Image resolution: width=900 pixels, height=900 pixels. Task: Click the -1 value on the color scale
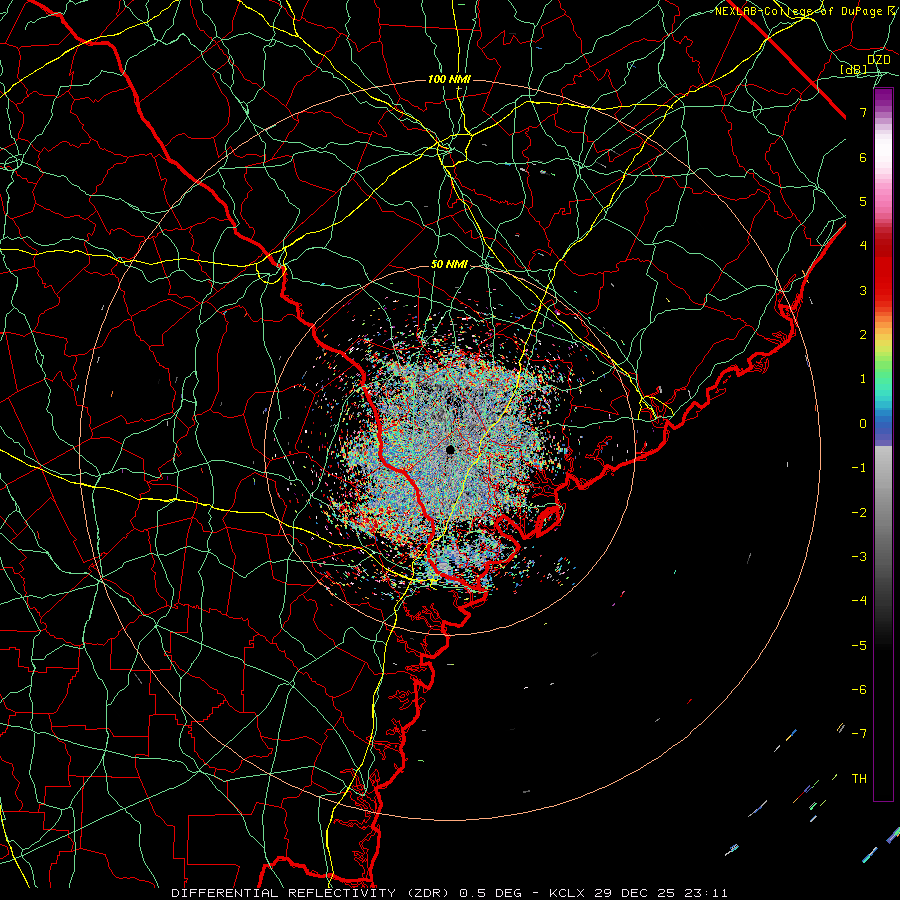coord(859,468)
